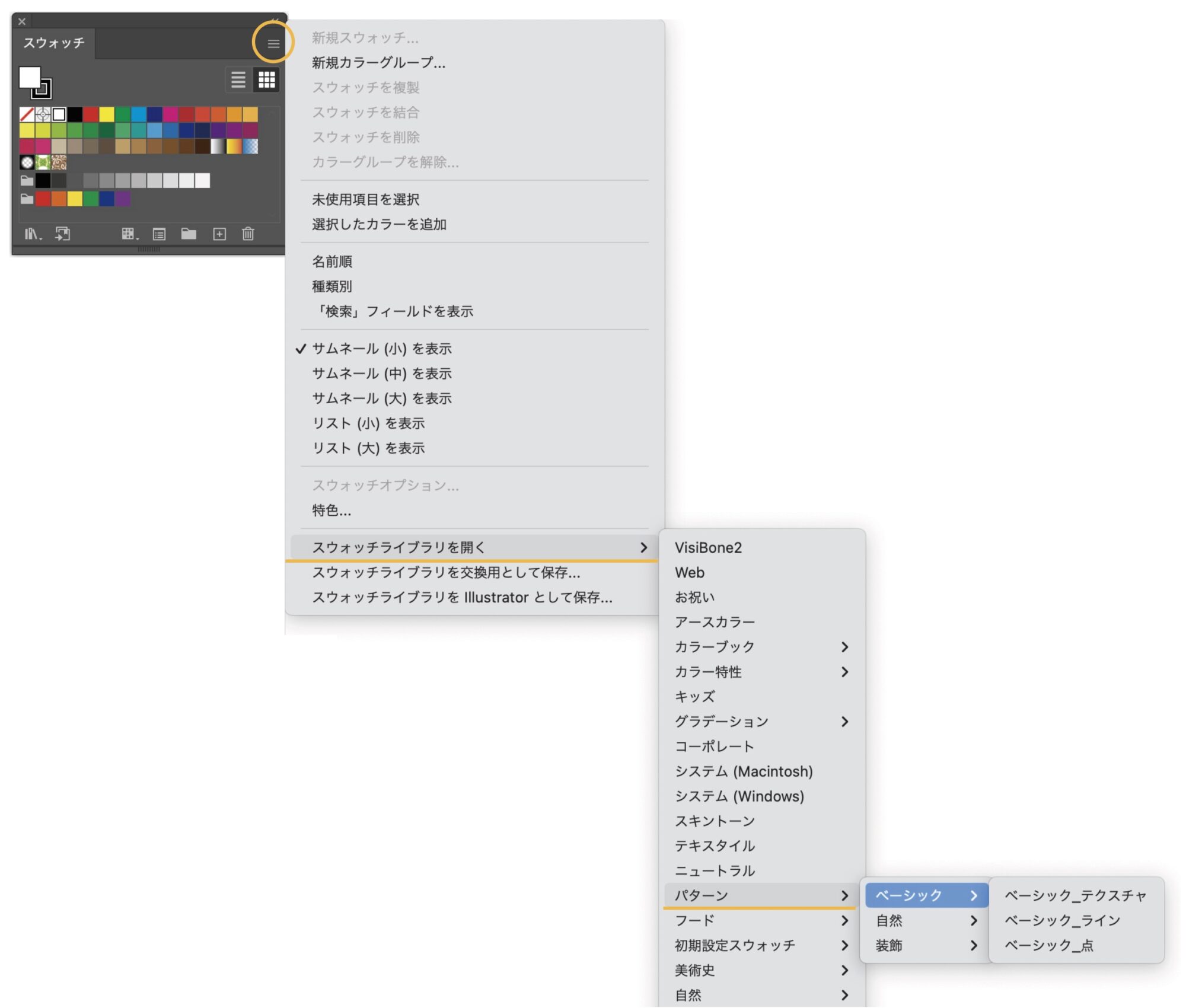Open the Swatches panel flyout menu
Screen dimensions: 1186x1008
point(273,43)
